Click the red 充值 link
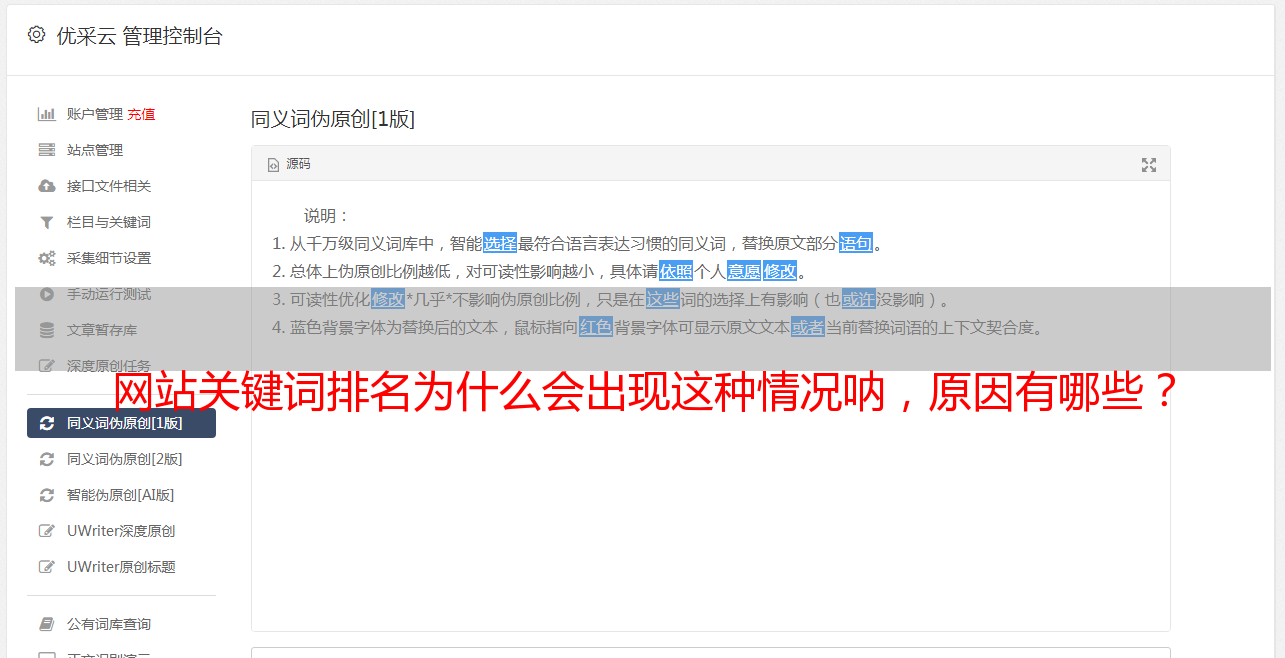 [x=141, y=114]
